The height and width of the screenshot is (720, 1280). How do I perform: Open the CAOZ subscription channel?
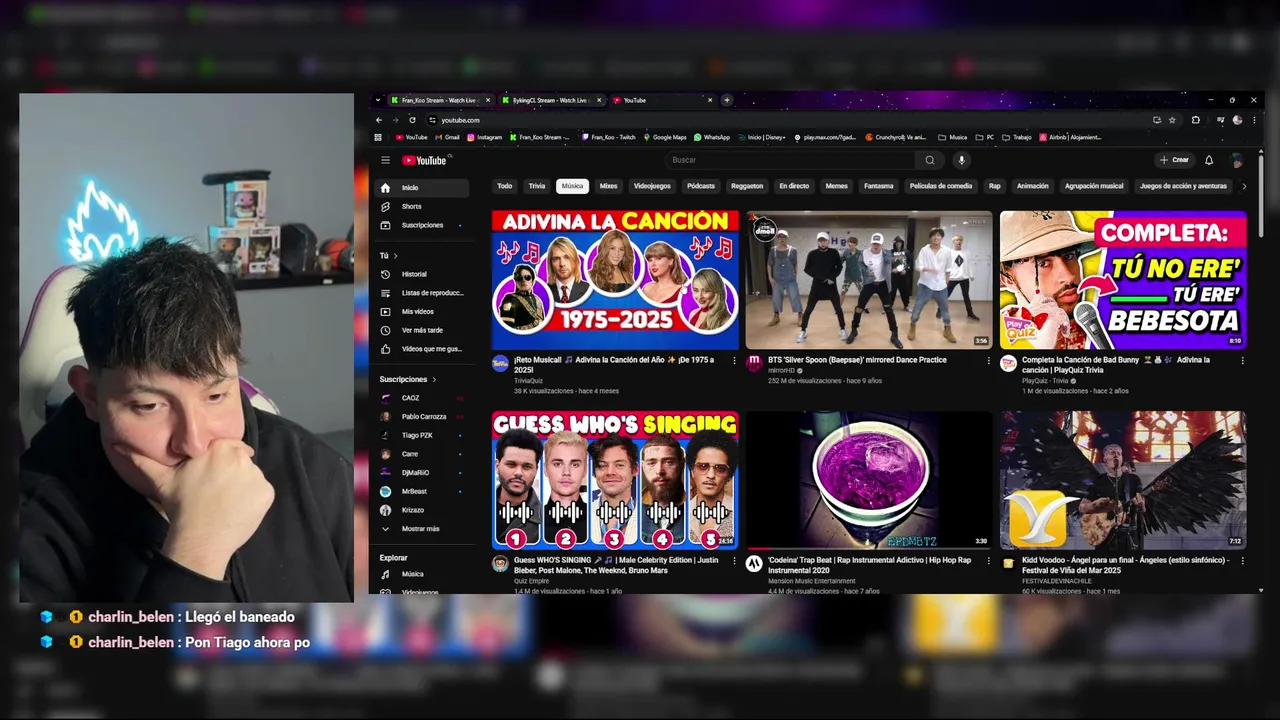click(x=423, y=398)
